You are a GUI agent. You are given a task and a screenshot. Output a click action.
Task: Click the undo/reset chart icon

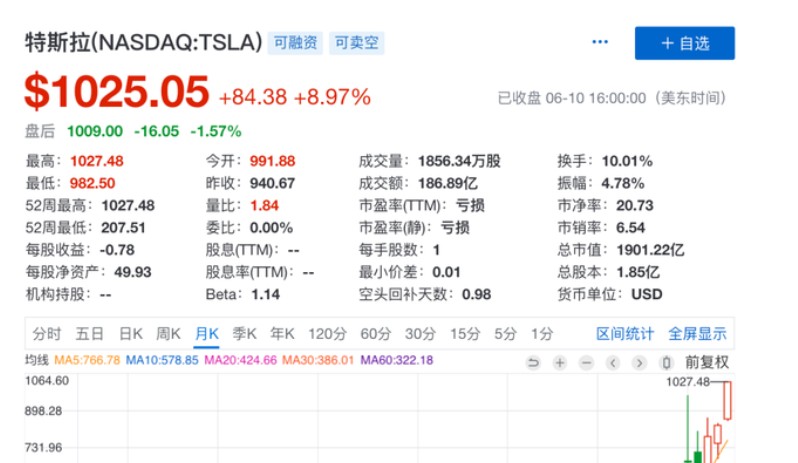(533, 363)
